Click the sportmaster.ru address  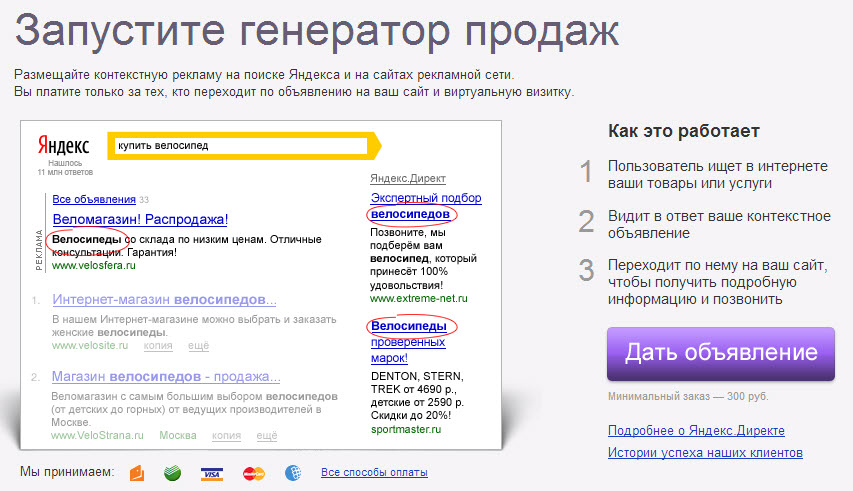pos(406,430)
